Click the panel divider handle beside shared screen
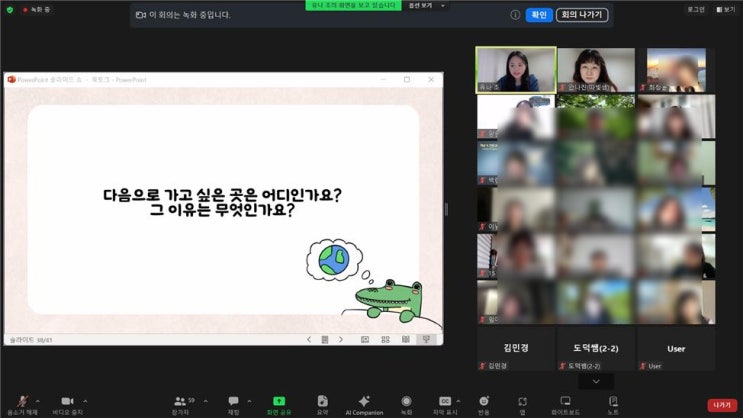The image size is (743, 418). pyautogui.click(x=446, y=209)
